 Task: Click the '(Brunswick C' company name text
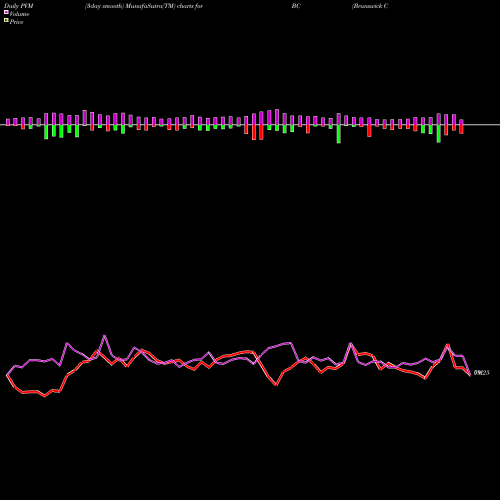[370, 6]
